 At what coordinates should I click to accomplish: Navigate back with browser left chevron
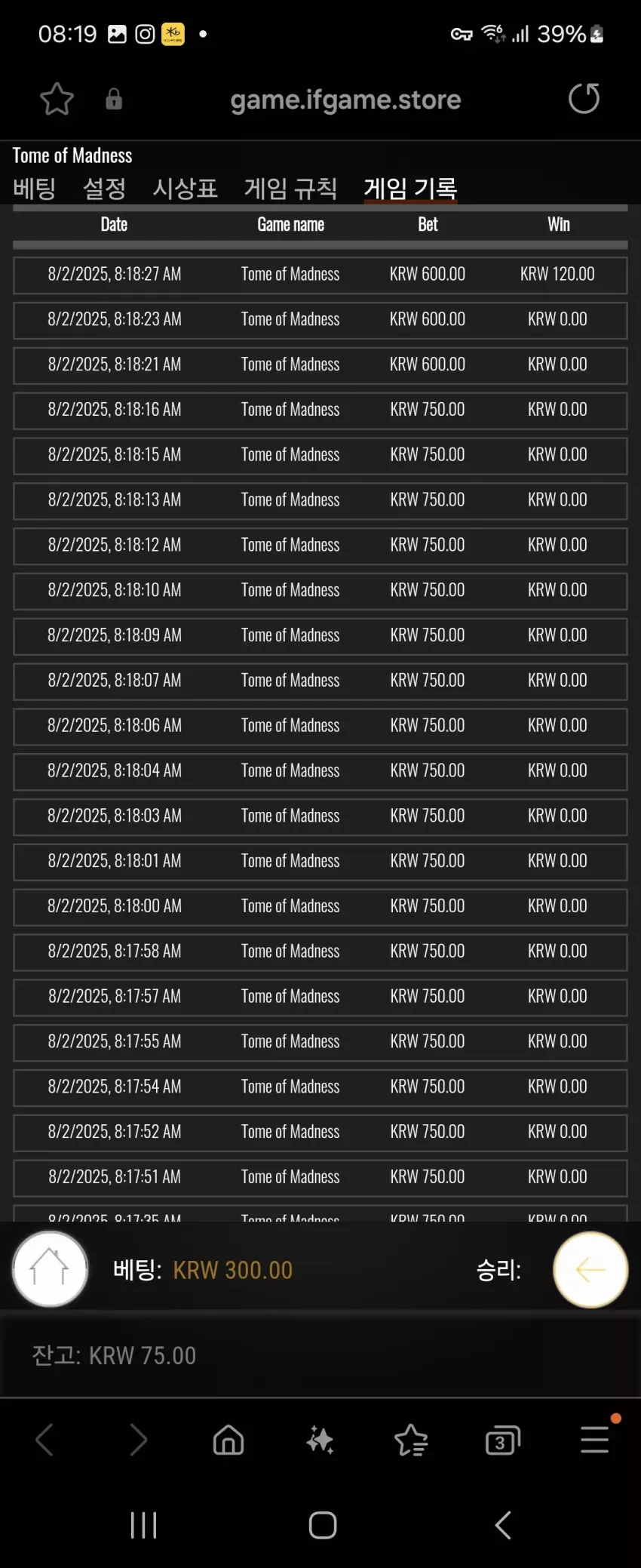click(45, 1440)
